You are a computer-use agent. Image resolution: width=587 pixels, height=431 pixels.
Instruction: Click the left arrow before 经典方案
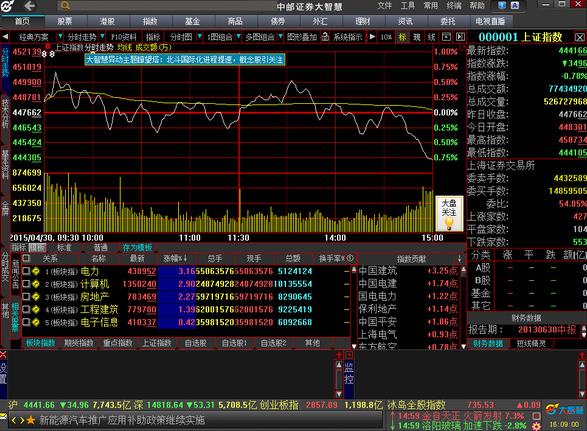[5, 37]
